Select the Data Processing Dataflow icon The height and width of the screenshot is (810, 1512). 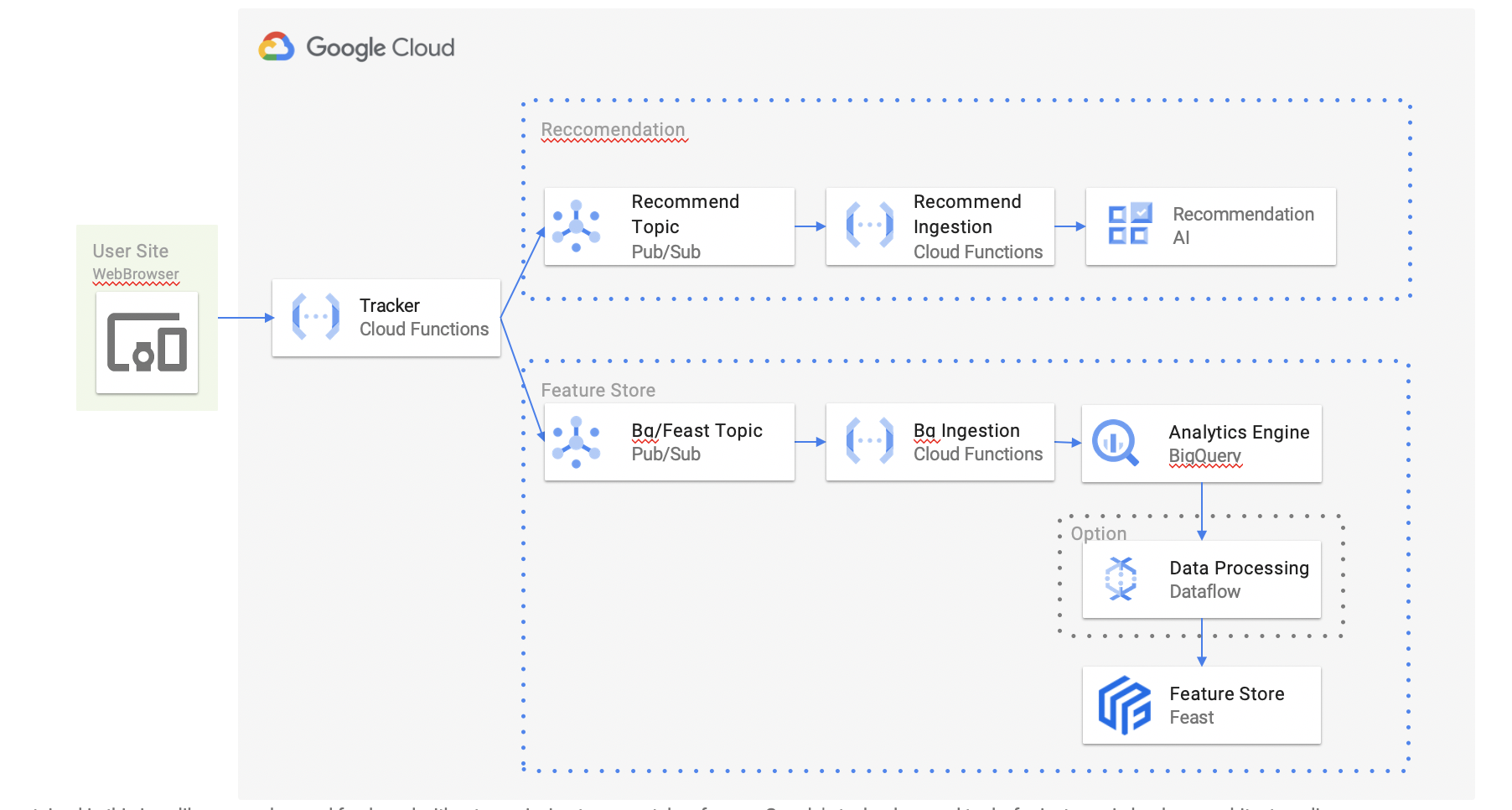click(1121, 579)
